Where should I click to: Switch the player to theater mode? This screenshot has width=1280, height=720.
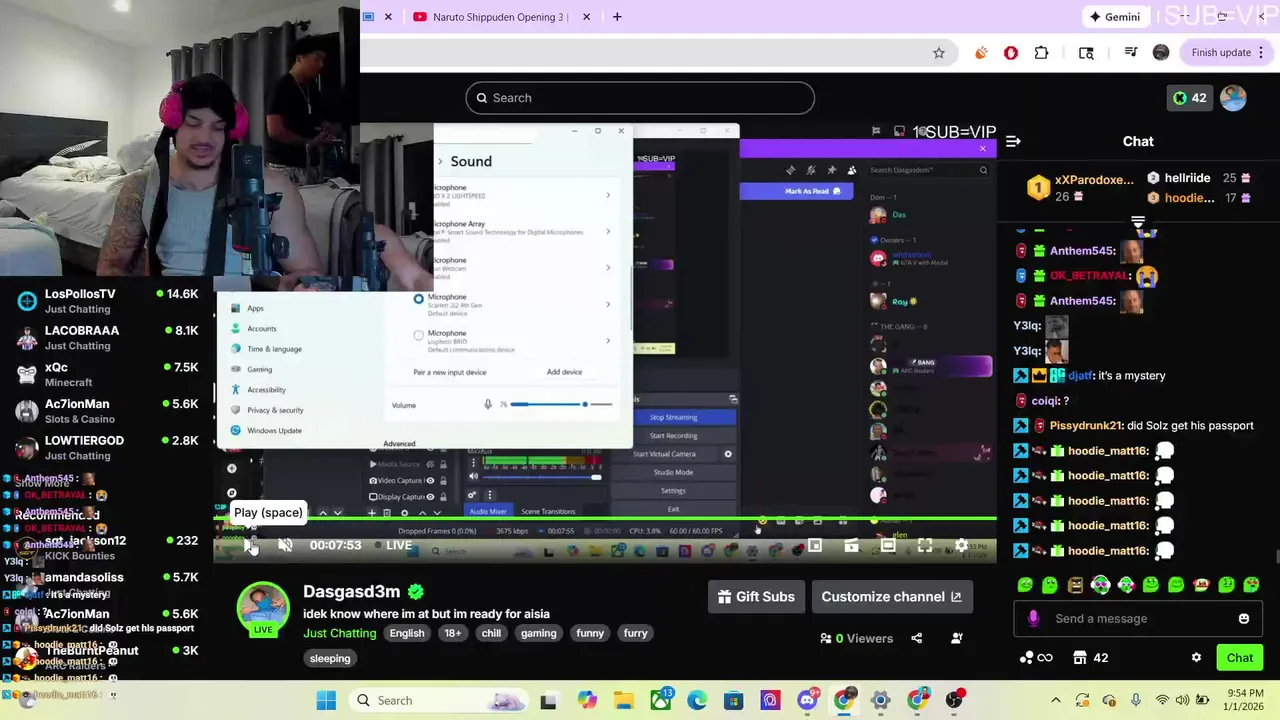[x=888, y=545]
